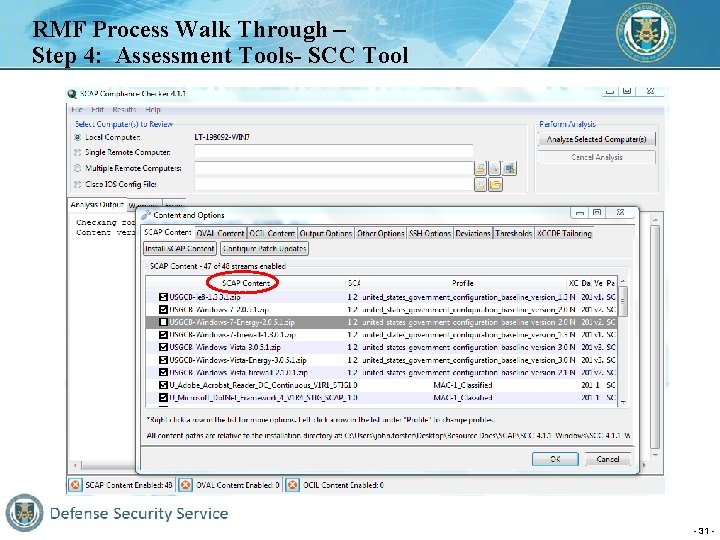
Task: Click Configure Patch Updates button
Action: coord(264,248)
